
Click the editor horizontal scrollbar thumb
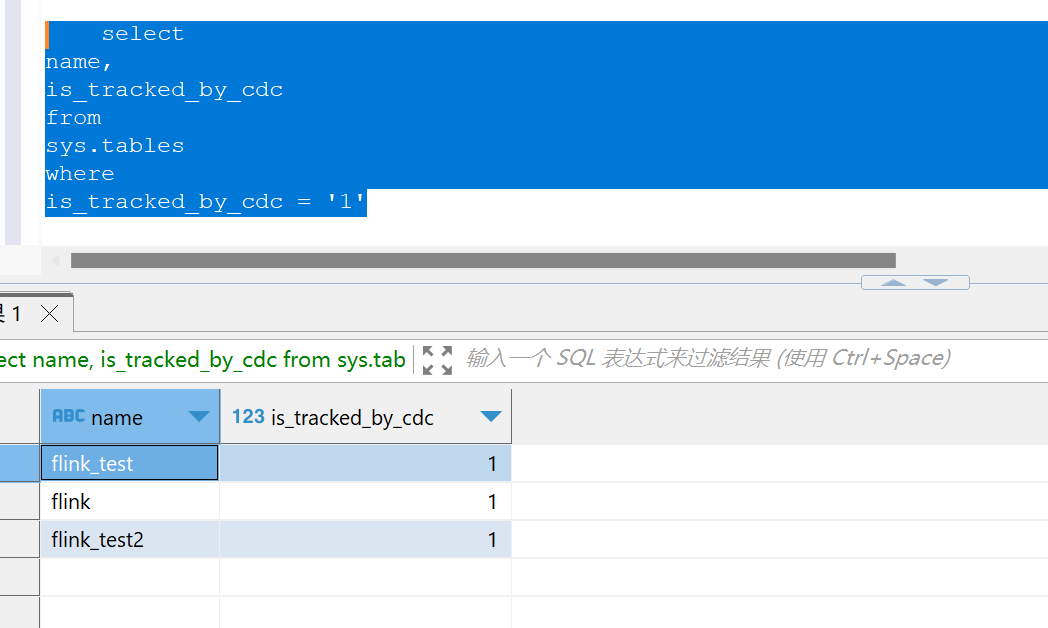pyautogui.click(x=483, y=261)
